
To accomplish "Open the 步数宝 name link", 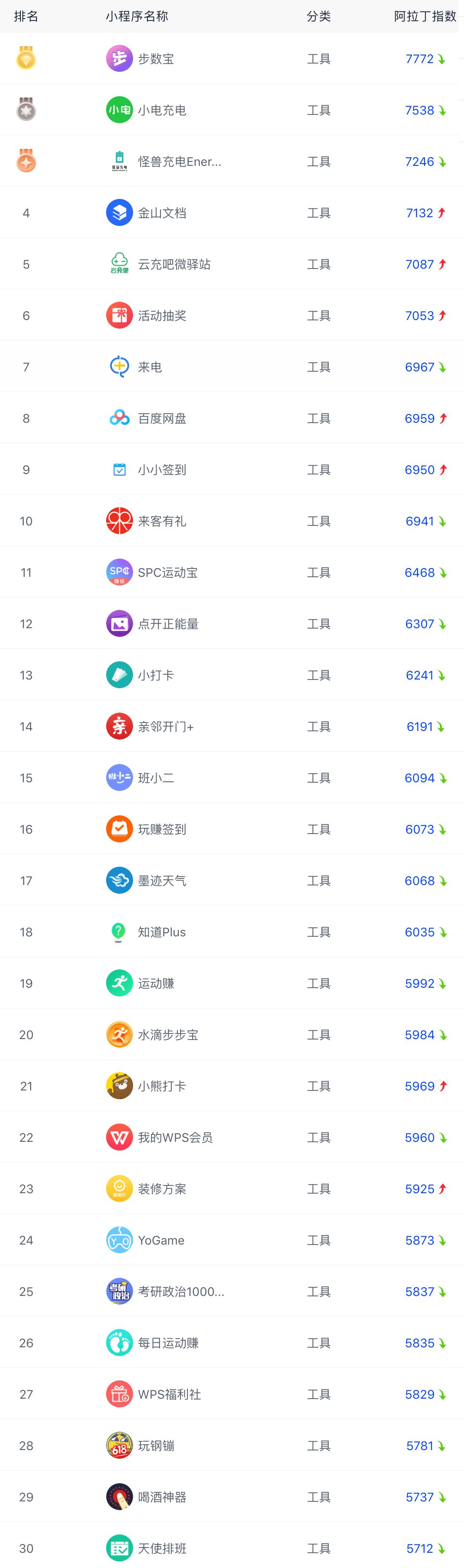I will (x=156, y=59).
